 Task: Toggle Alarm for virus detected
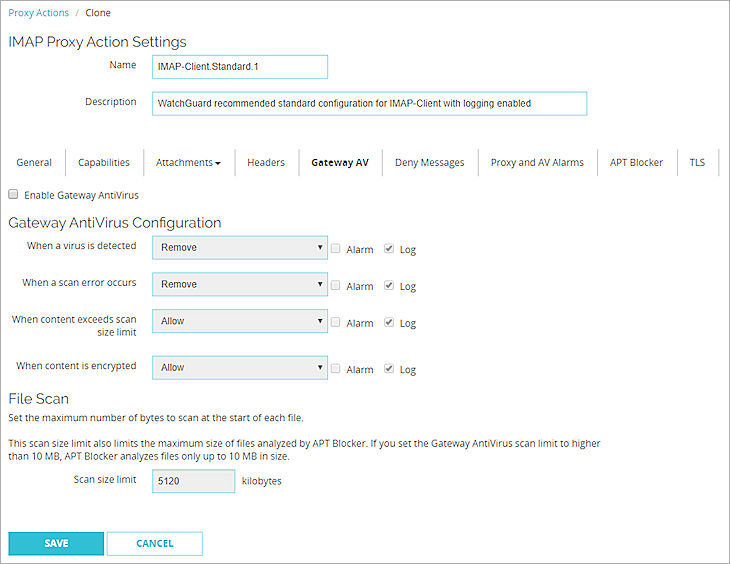(x=336, y=248)
